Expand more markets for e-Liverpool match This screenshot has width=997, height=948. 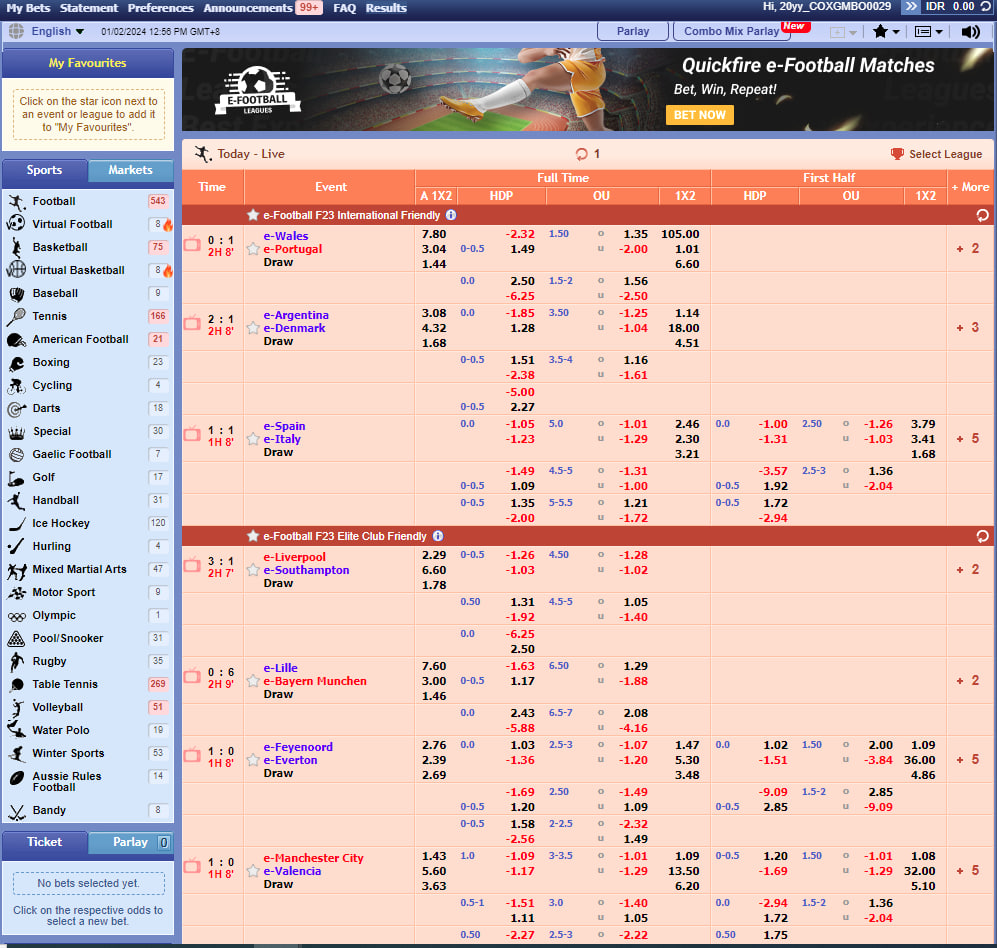pyautogui.click(x=968, y=570)
